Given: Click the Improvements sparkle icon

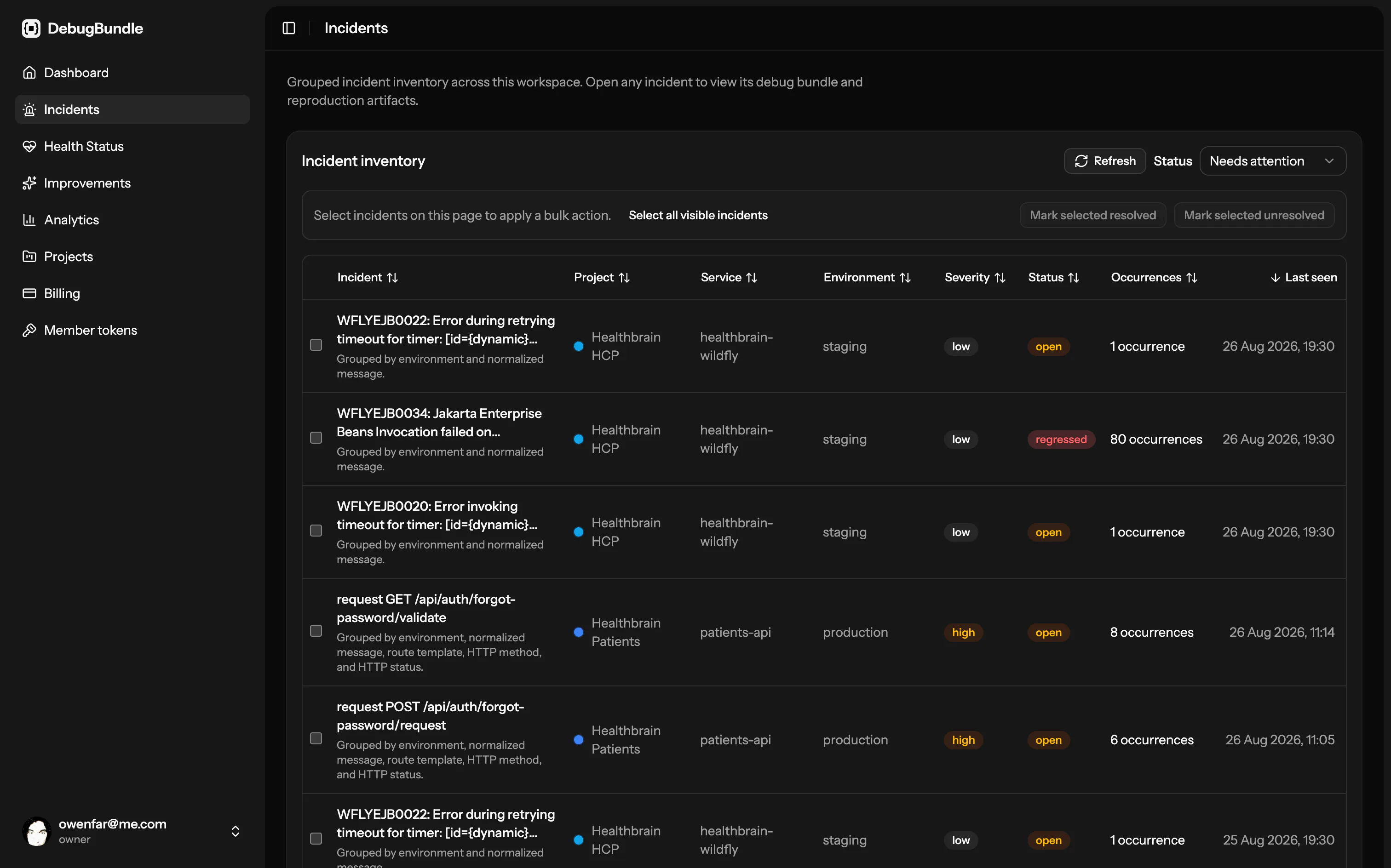Looking at the screenshot, I should (x=29, y=183).
